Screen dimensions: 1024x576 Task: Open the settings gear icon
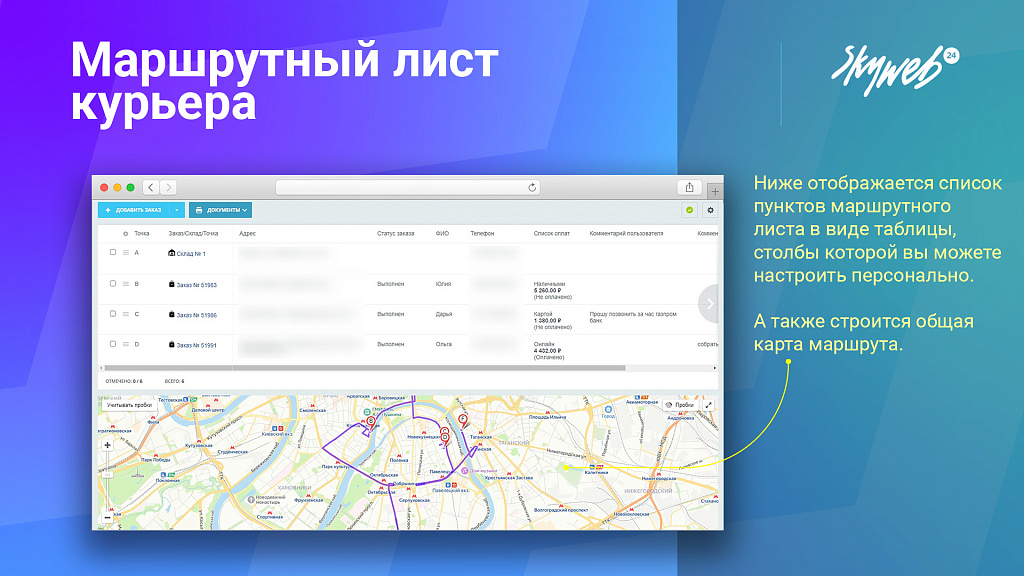coord(710,211)
